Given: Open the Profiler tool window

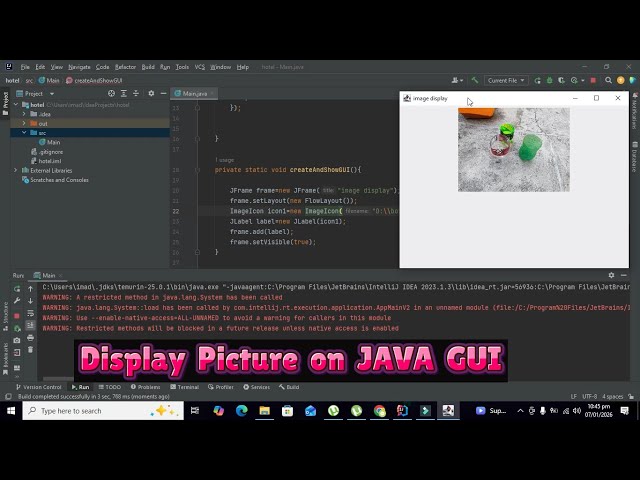Looking at the screenshot, I should (220, 387).
